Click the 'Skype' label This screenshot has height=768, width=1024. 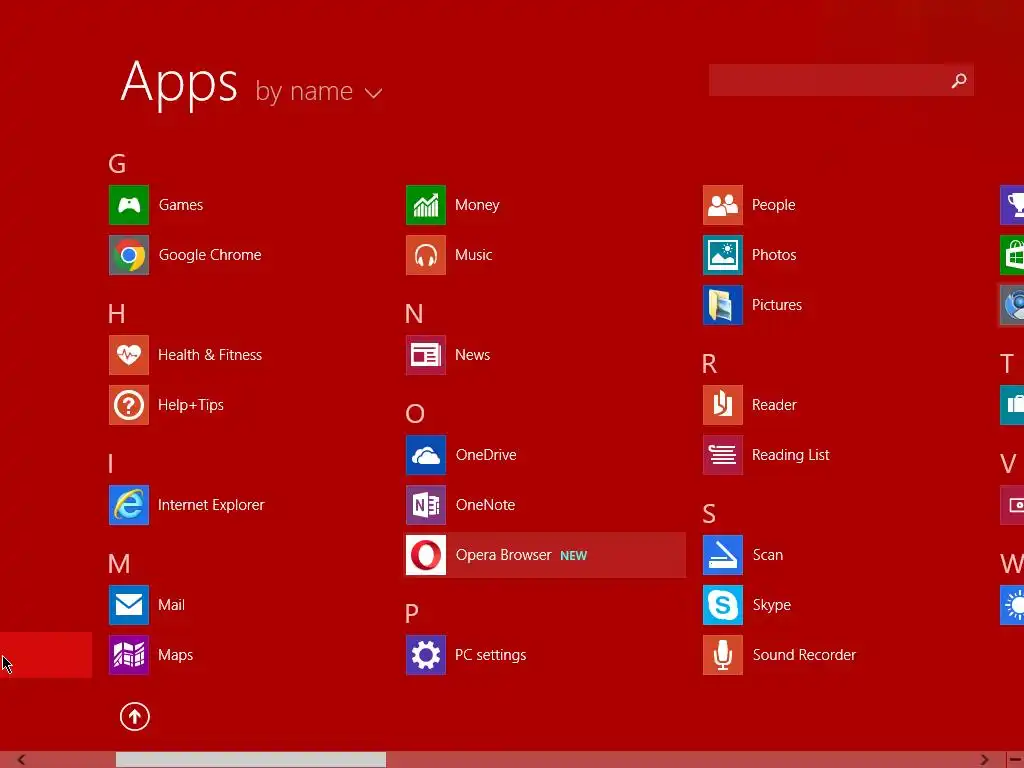[772, 605]
